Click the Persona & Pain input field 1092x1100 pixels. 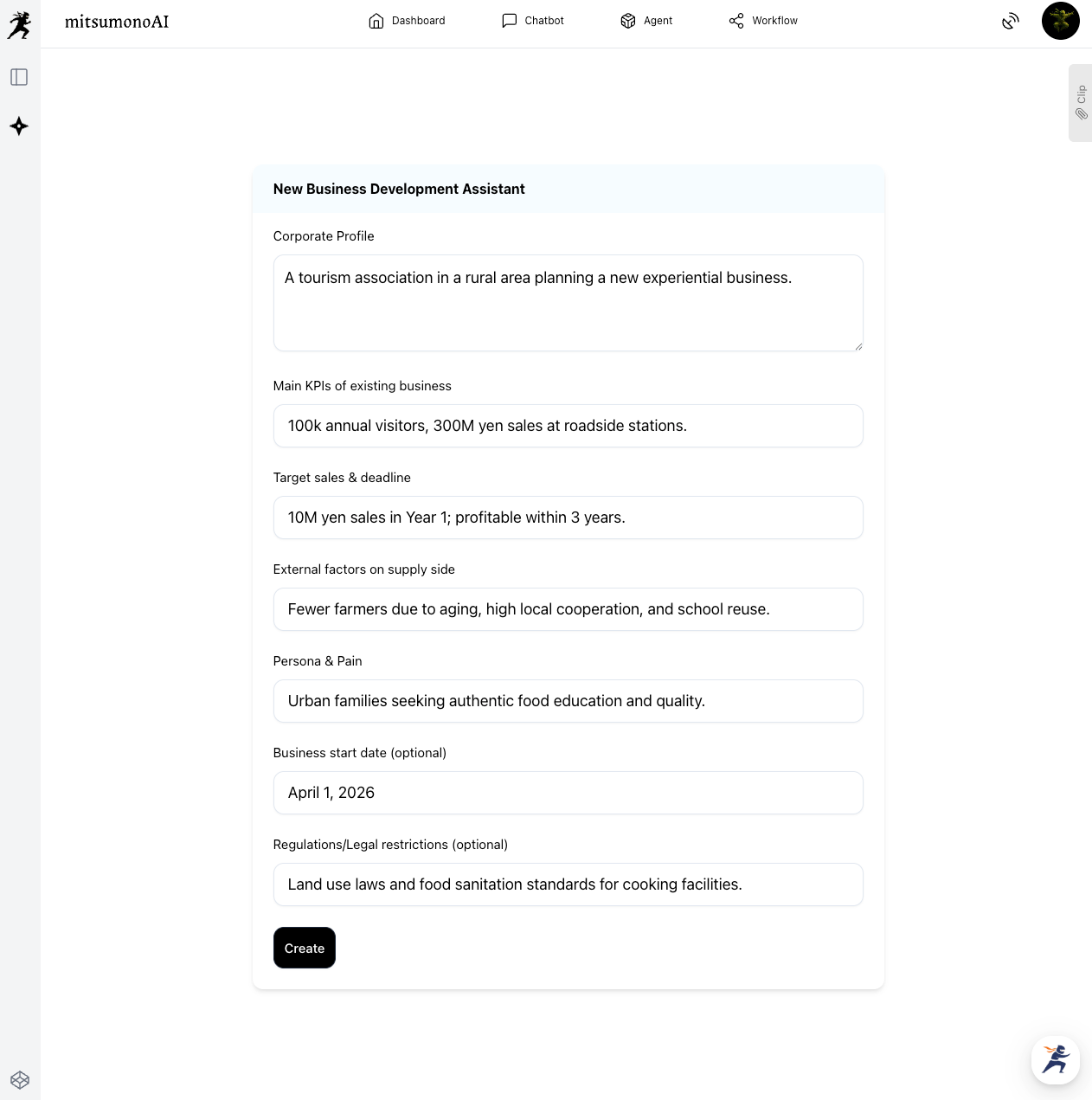(568, 701)
